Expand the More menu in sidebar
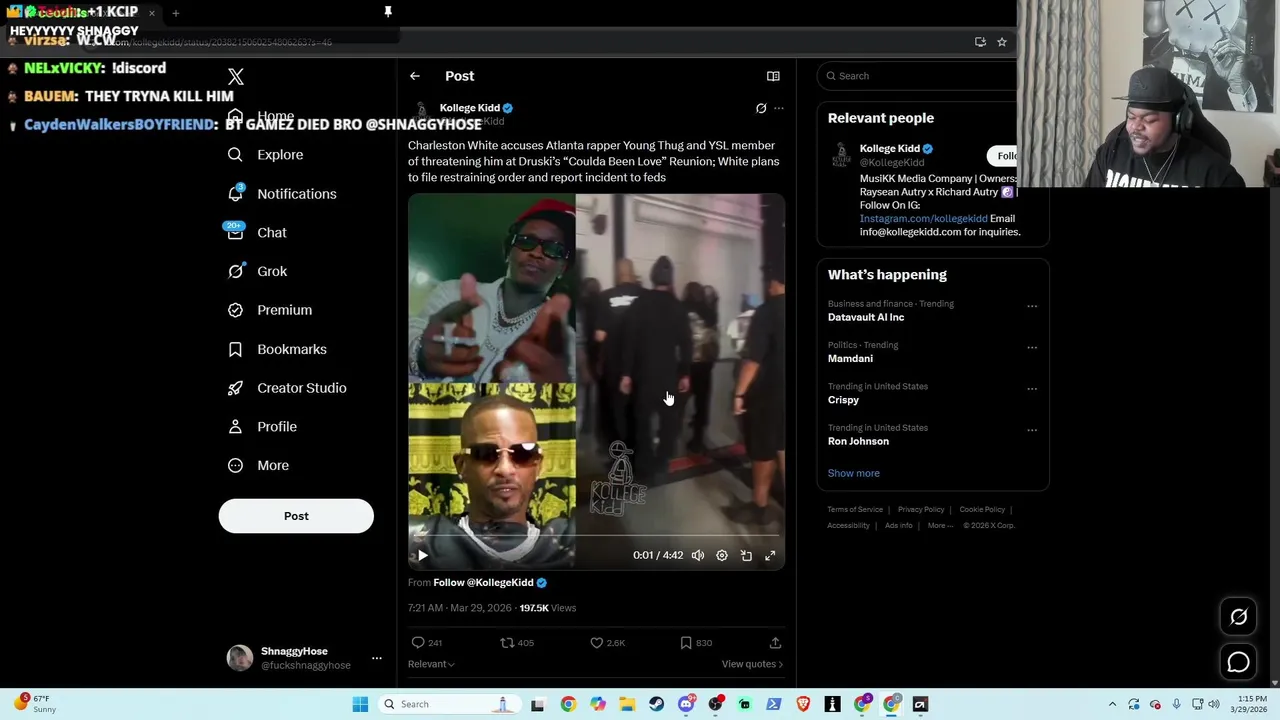 (x=258, y=465)
